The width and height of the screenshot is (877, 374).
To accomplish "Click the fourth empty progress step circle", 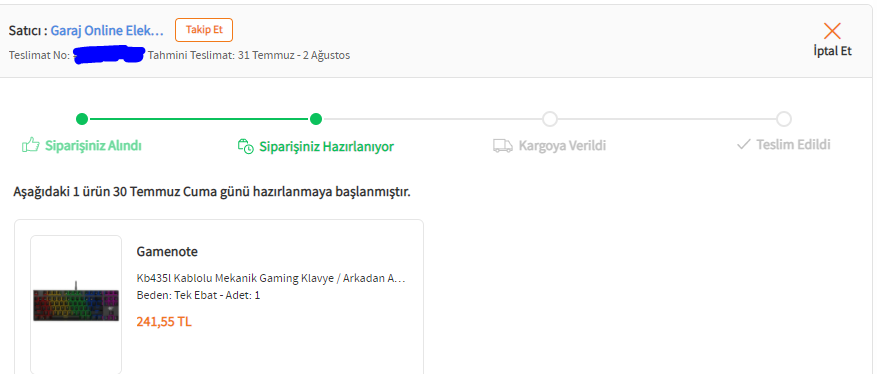I will (x=784, y=119).
